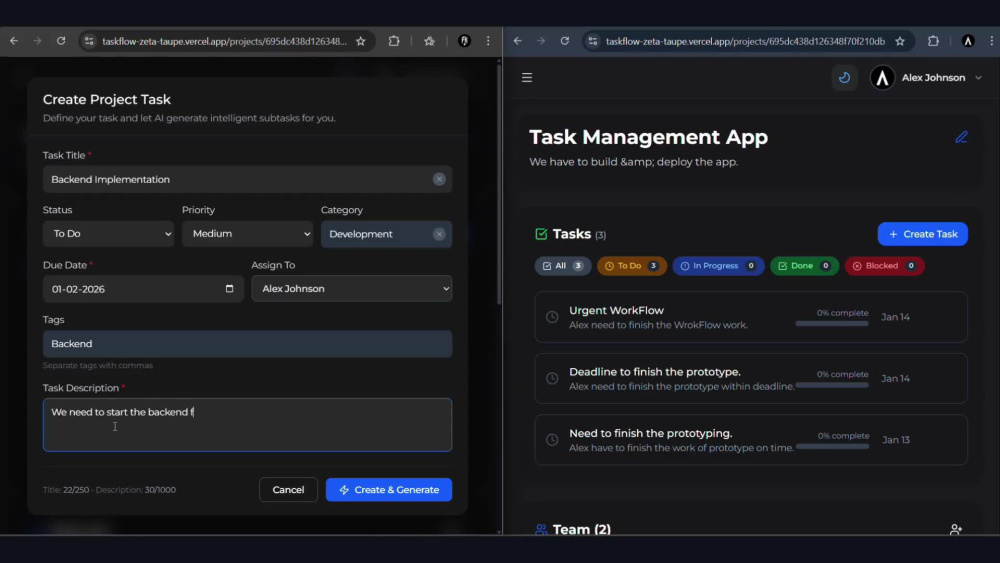Click the Due Date field 01-02-2026
The image size is (1000, 563).
coord(143,289)
